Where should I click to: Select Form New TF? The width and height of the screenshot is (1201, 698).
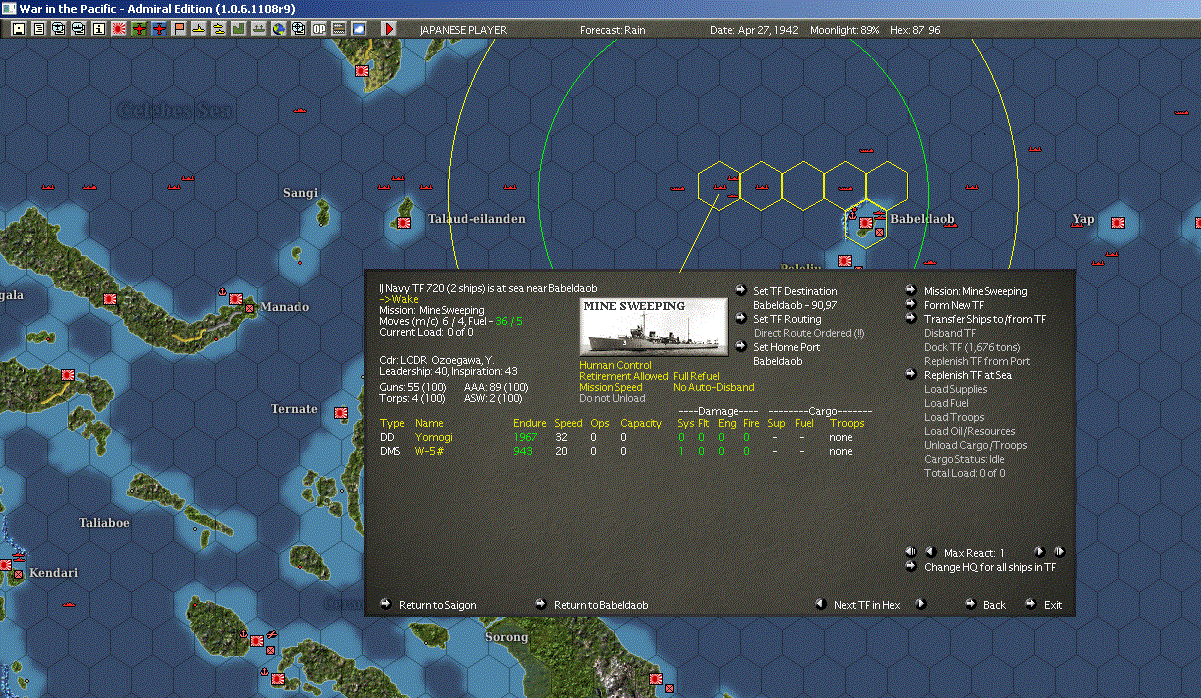(954, 305)
